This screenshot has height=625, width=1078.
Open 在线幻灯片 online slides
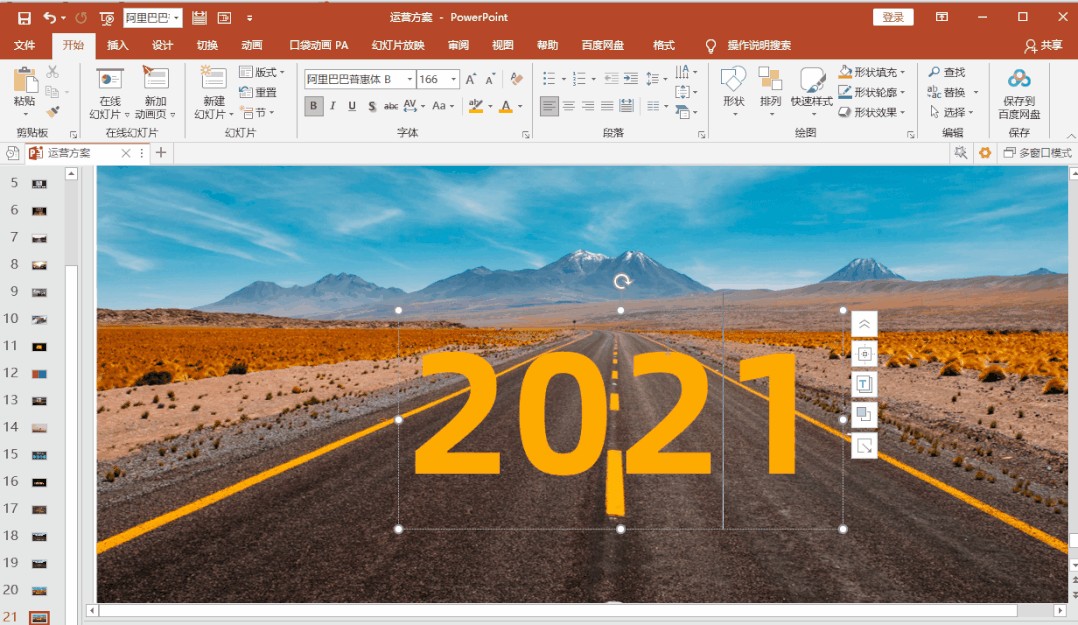[x=109, y=93]
